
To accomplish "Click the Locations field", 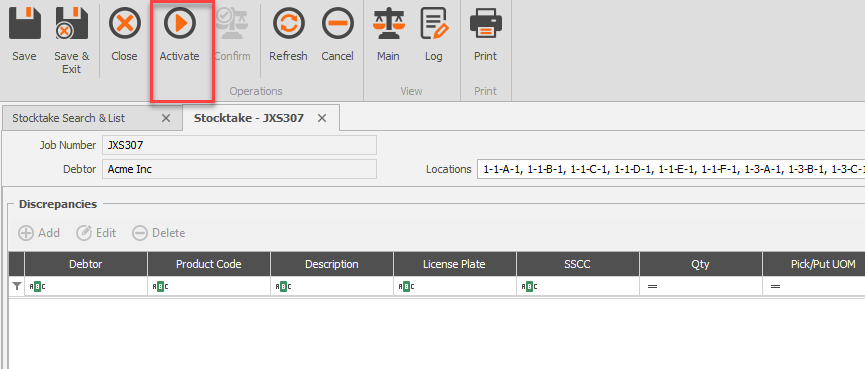I will [x=671, y=169].
